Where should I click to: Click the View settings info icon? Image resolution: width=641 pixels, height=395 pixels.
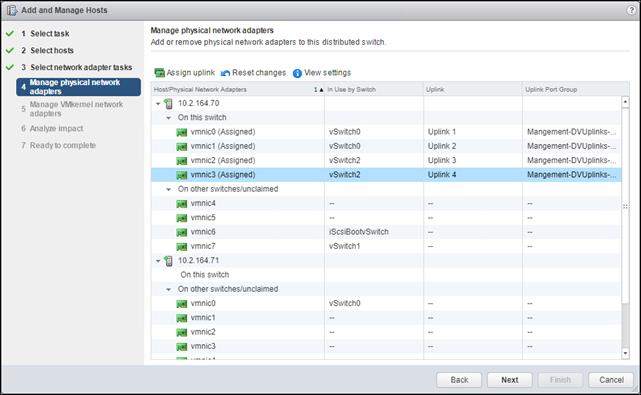pos(297,73)
